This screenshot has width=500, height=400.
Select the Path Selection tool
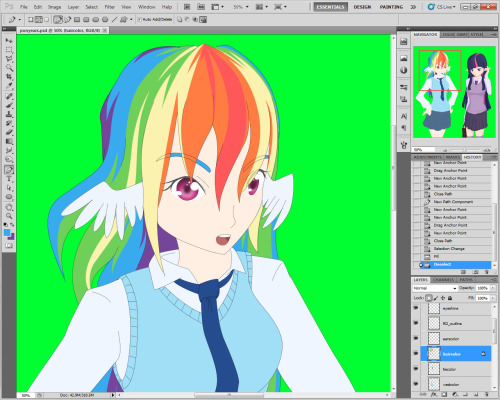[x=9, y=188]
